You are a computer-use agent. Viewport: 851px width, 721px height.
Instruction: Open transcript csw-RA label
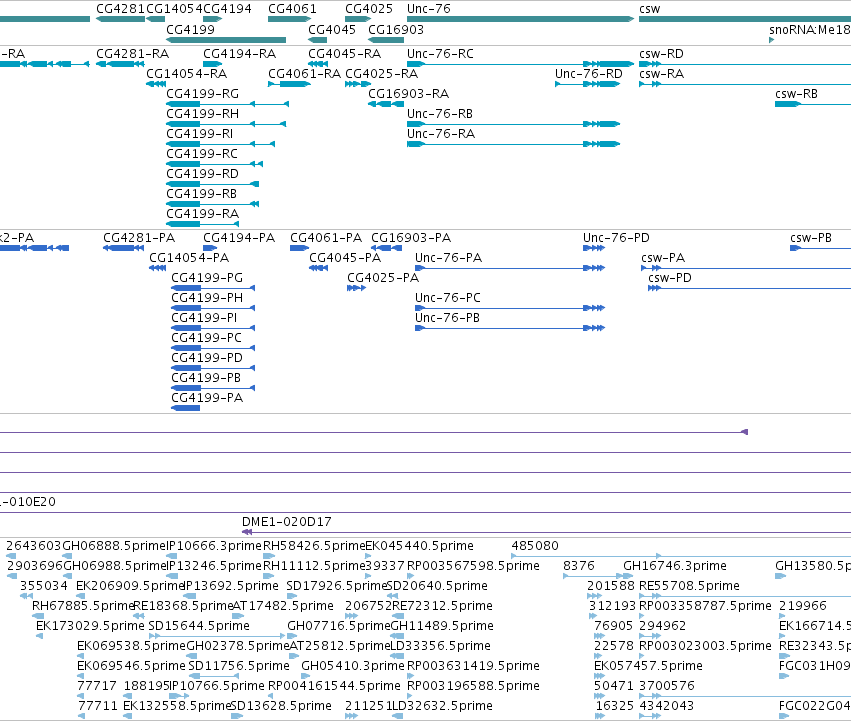pyautogui.click(x=661, y=74)
